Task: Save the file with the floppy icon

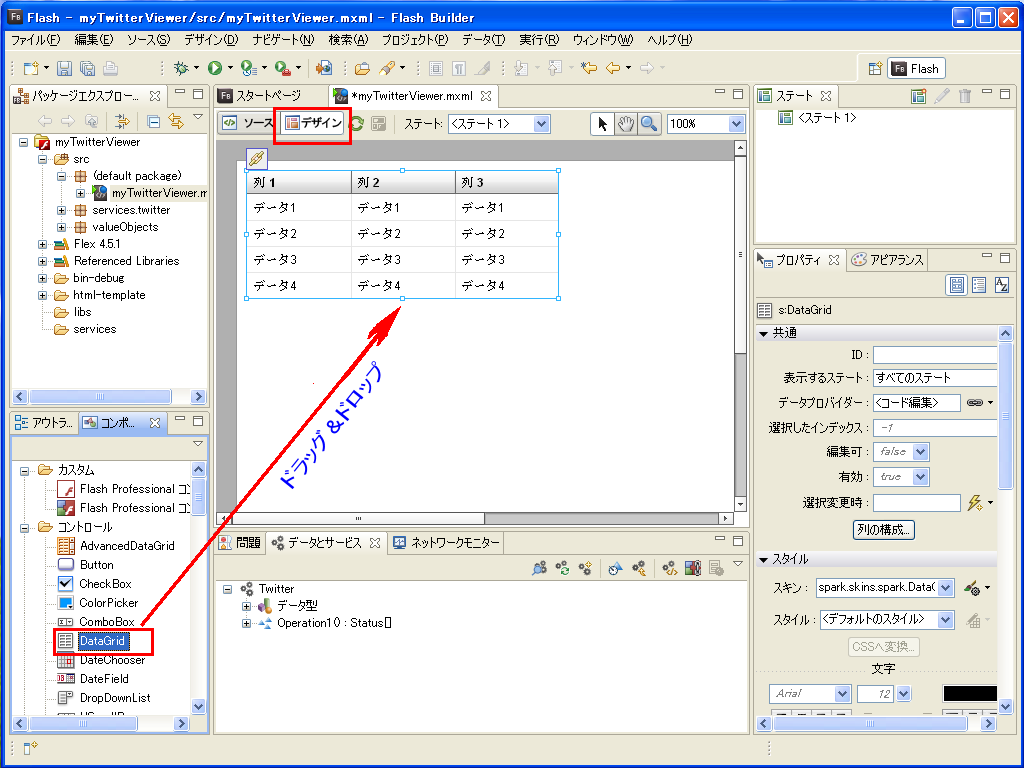Action: 64,68
